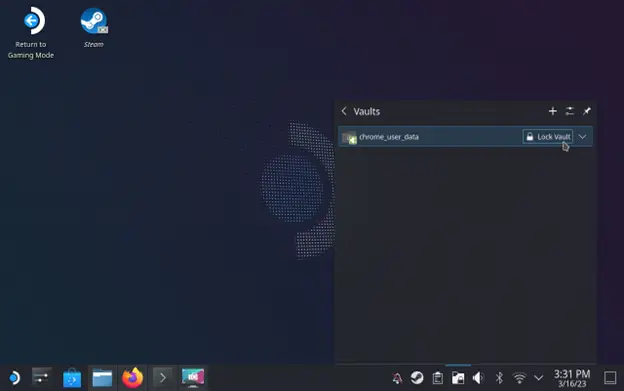Click the Lock Vault button
Image resolution: width=624 pixels, height=391 pixels.
click(x=548, y=137)
